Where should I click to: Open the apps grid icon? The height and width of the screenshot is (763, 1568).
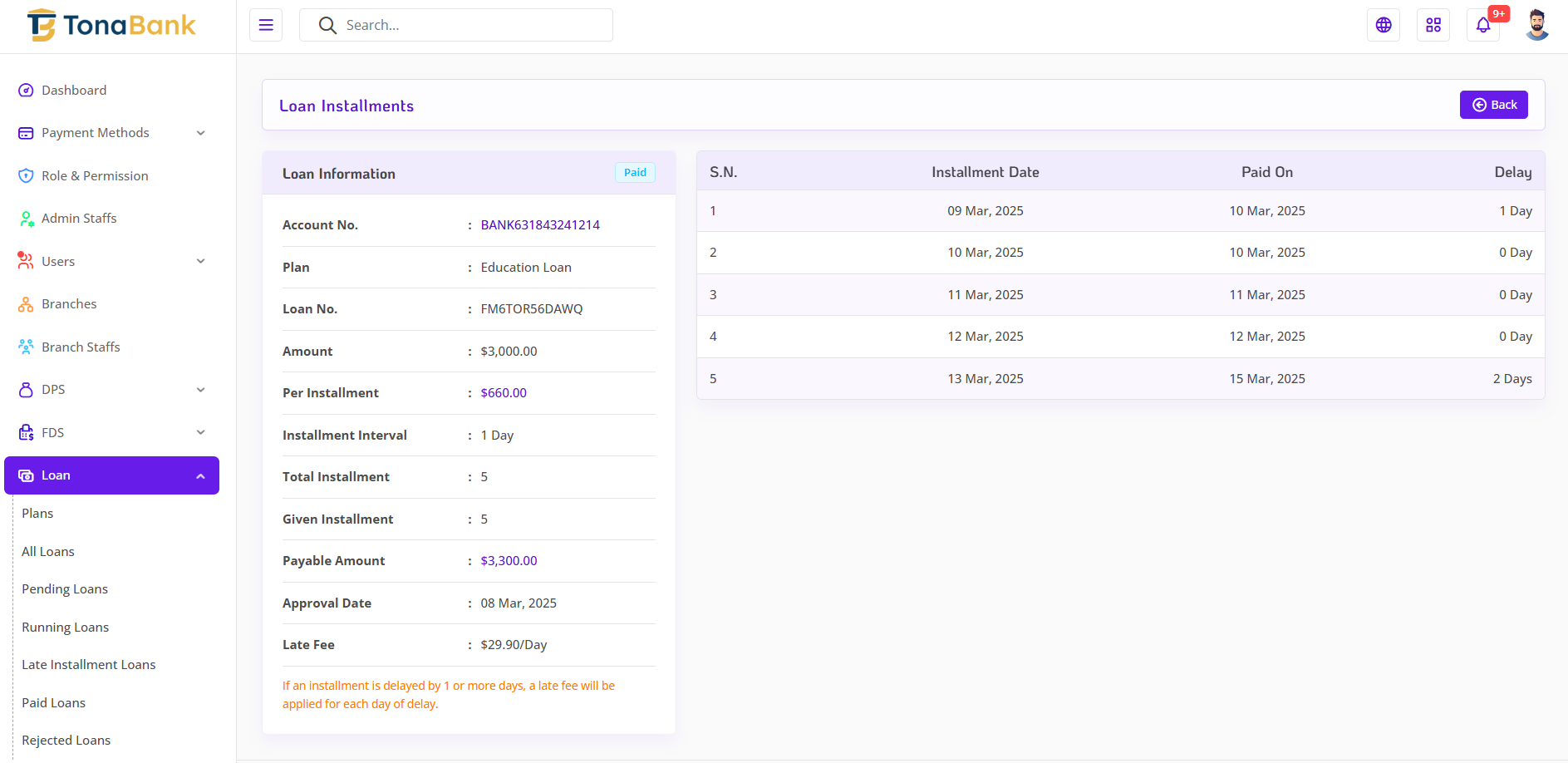click(x=1433, y=25)
